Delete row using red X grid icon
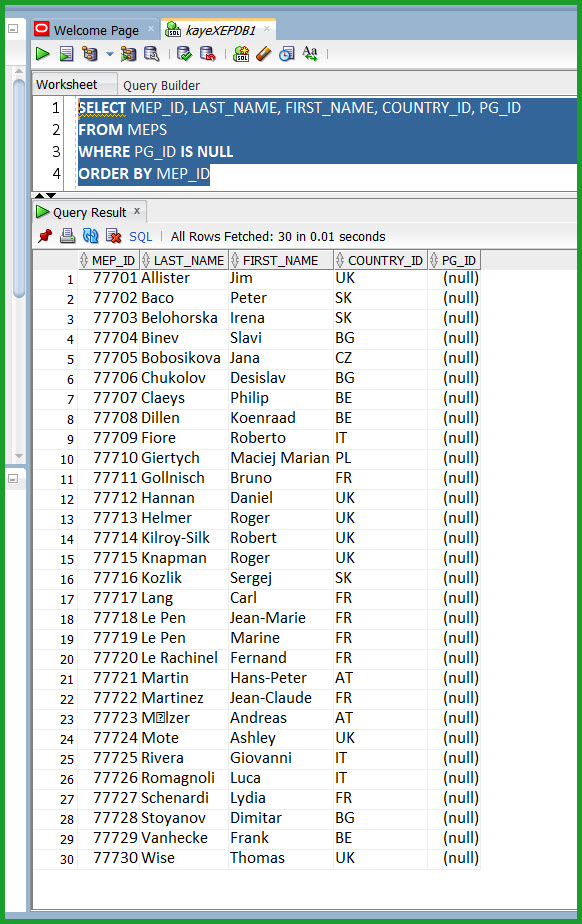Screen dimensions: 582x924 (x=113, y=236)
